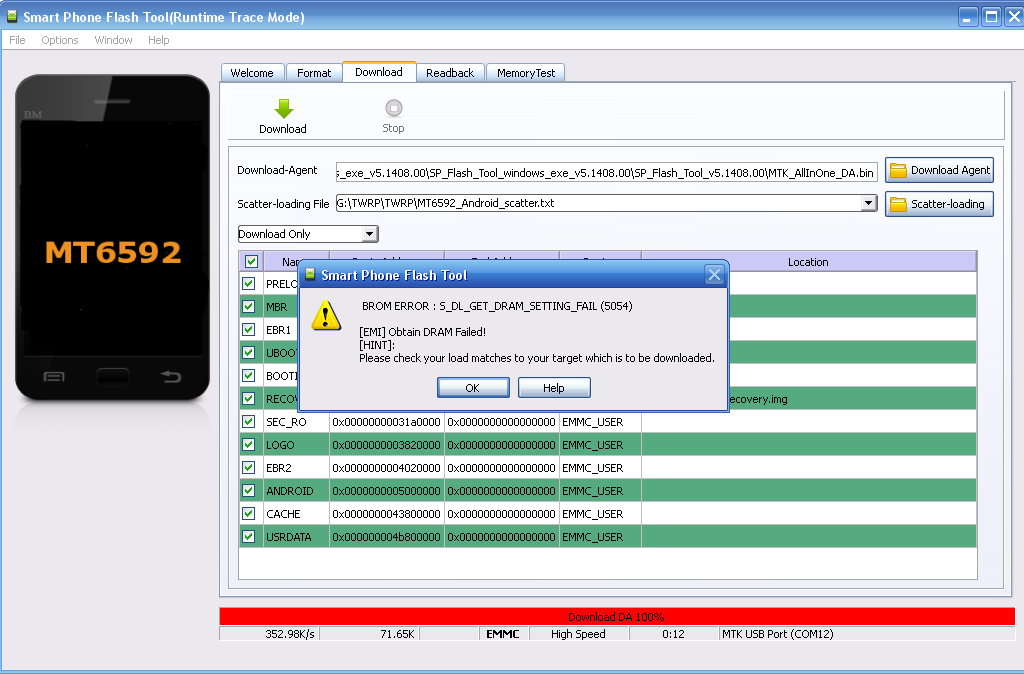Image resolution: width=1024 pixels, height=674 pixels.
Task: Uncheck the CACHE partition checkbox
Action: pyautogui.click(x=249, y=514)
